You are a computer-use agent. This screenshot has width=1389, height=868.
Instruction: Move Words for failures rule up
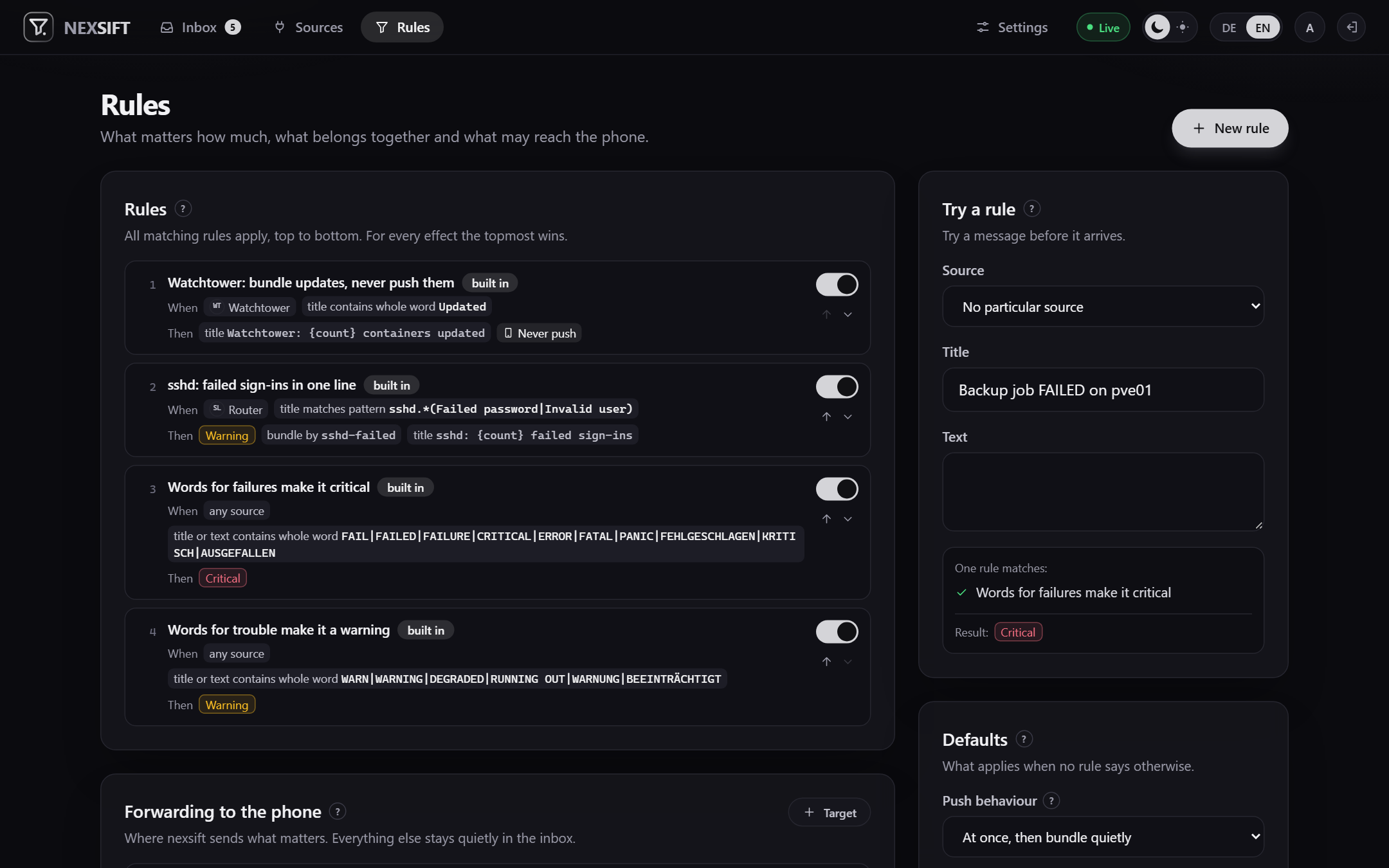826,519
